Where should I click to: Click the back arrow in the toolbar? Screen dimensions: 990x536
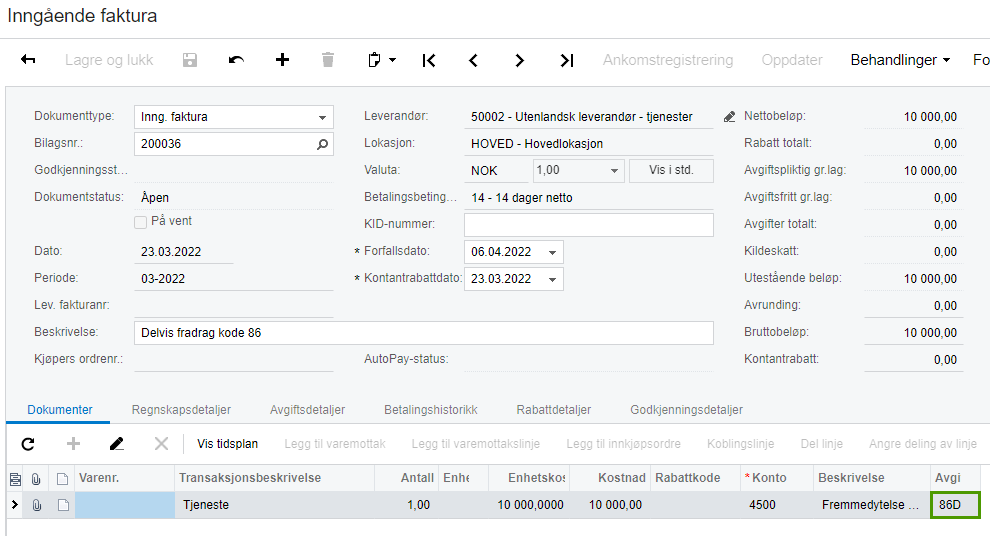click(x=28, y=60)
